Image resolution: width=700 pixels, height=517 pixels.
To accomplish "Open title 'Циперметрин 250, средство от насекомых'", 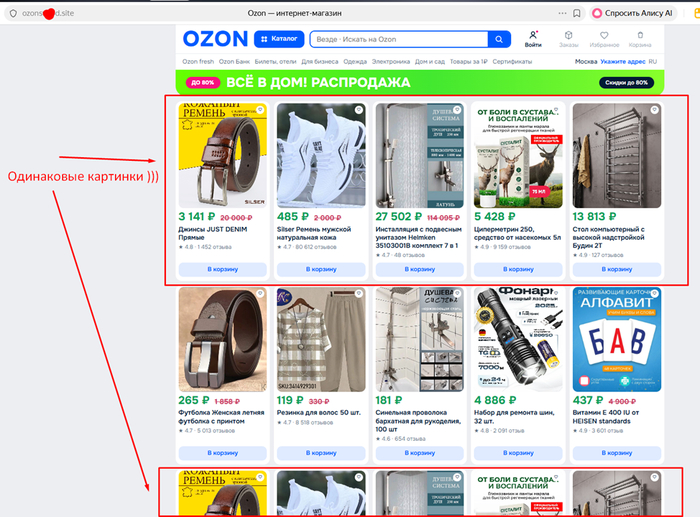I will [x=517, y=233].
